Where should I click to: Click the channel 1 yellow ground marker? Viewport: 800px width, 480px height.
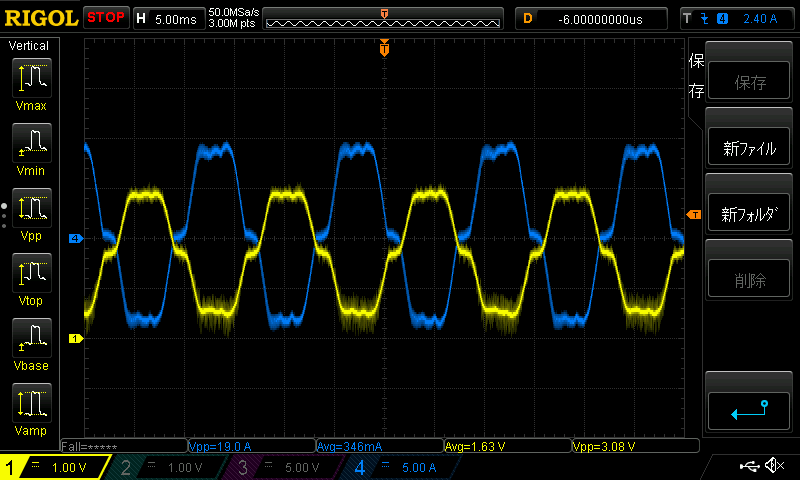(x=76, y=338)
